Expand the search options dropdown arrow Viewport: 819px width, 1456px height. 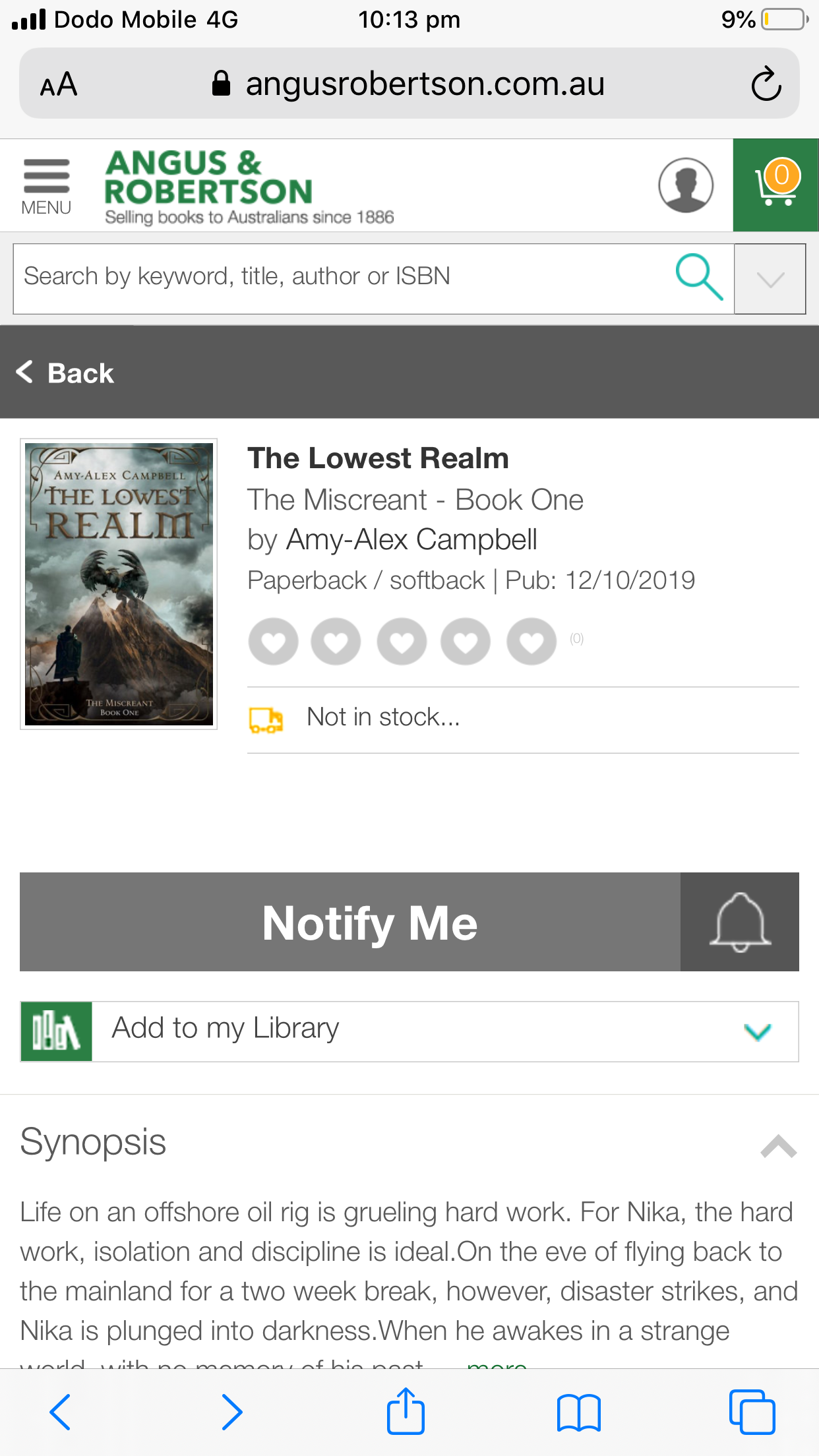pyautogui.click(x=770, y=279)
